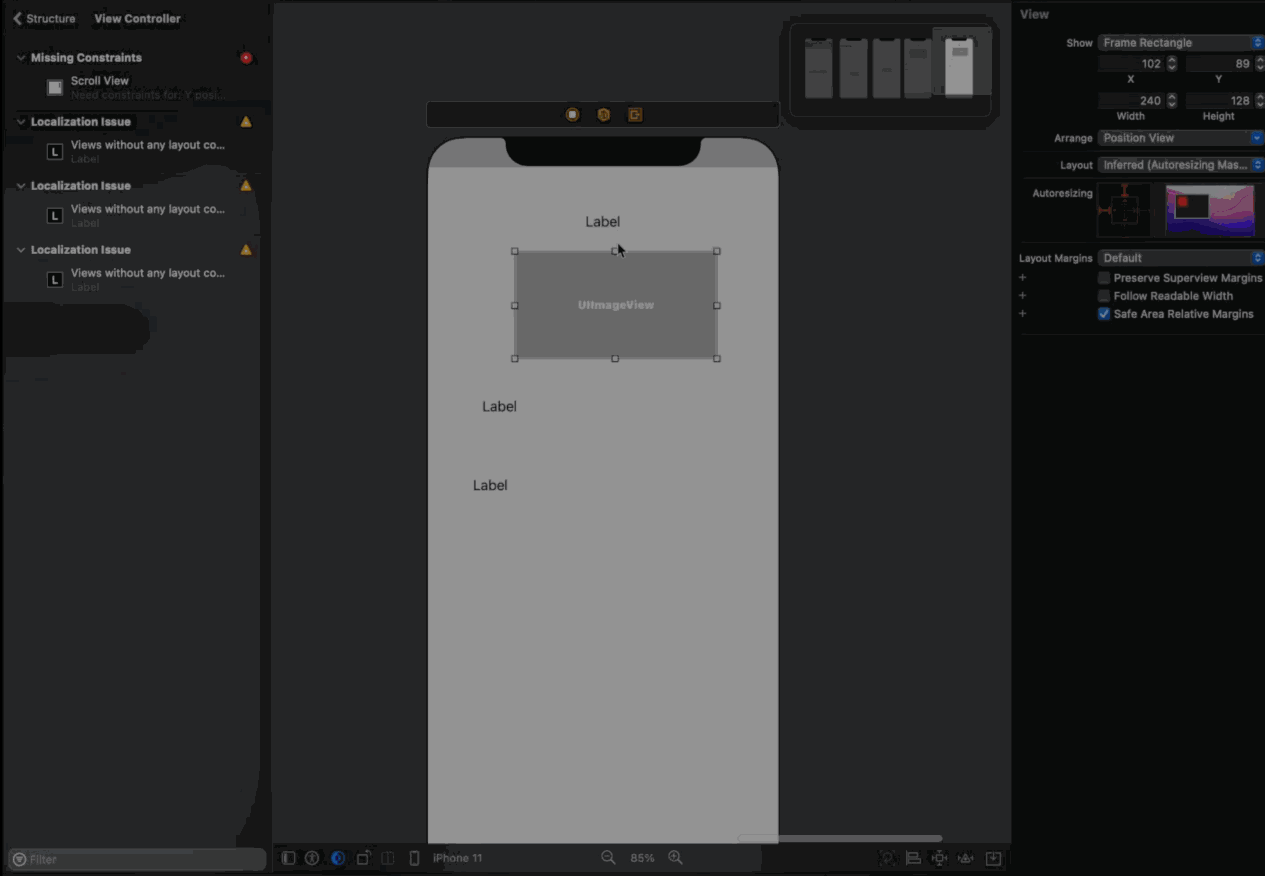Click the Height field showing 128
This screenshot has width=1265, height=876.
point(1219,101)
